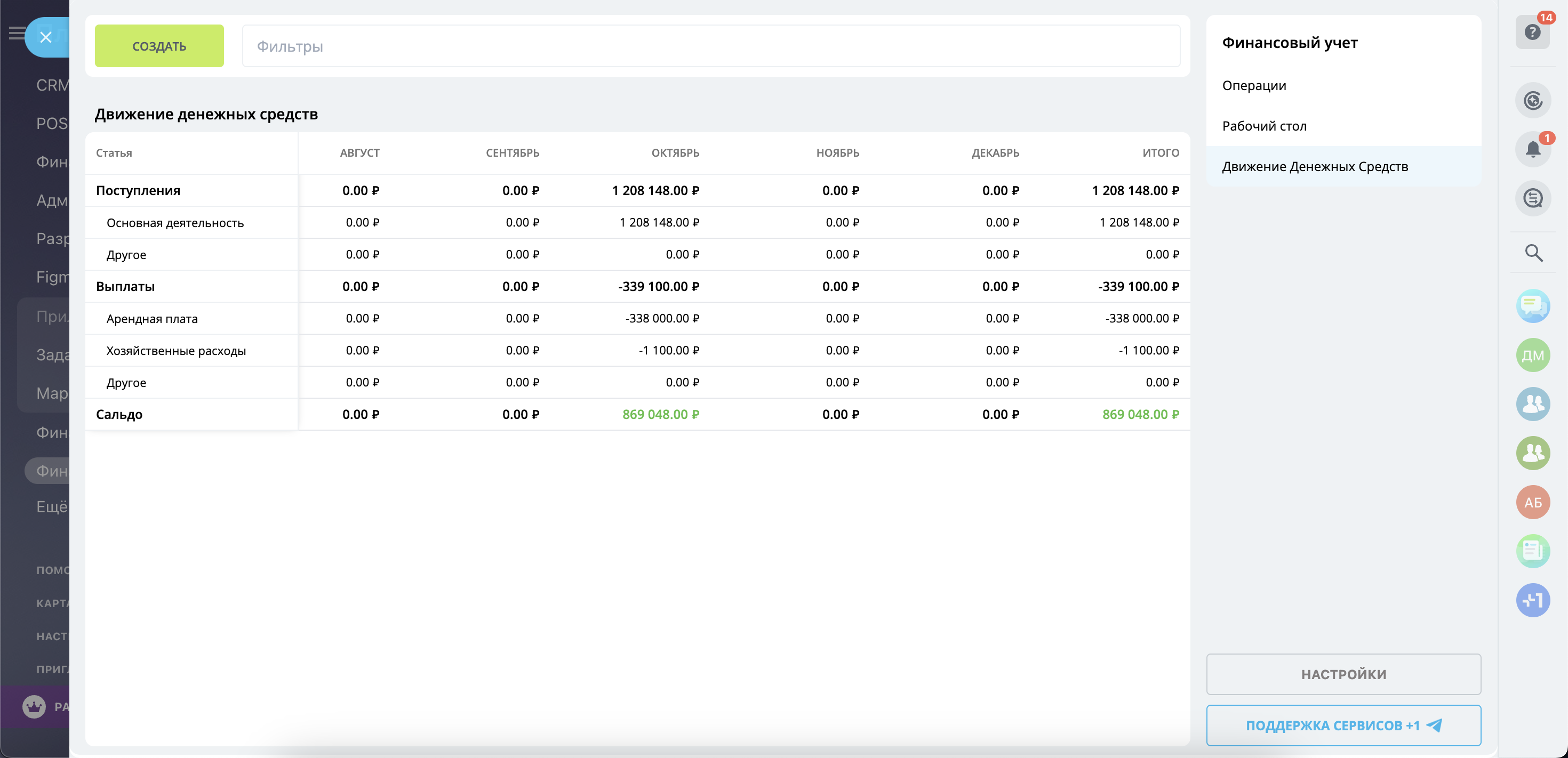Open the blue chat bubbles avatar

[1532, 306]
